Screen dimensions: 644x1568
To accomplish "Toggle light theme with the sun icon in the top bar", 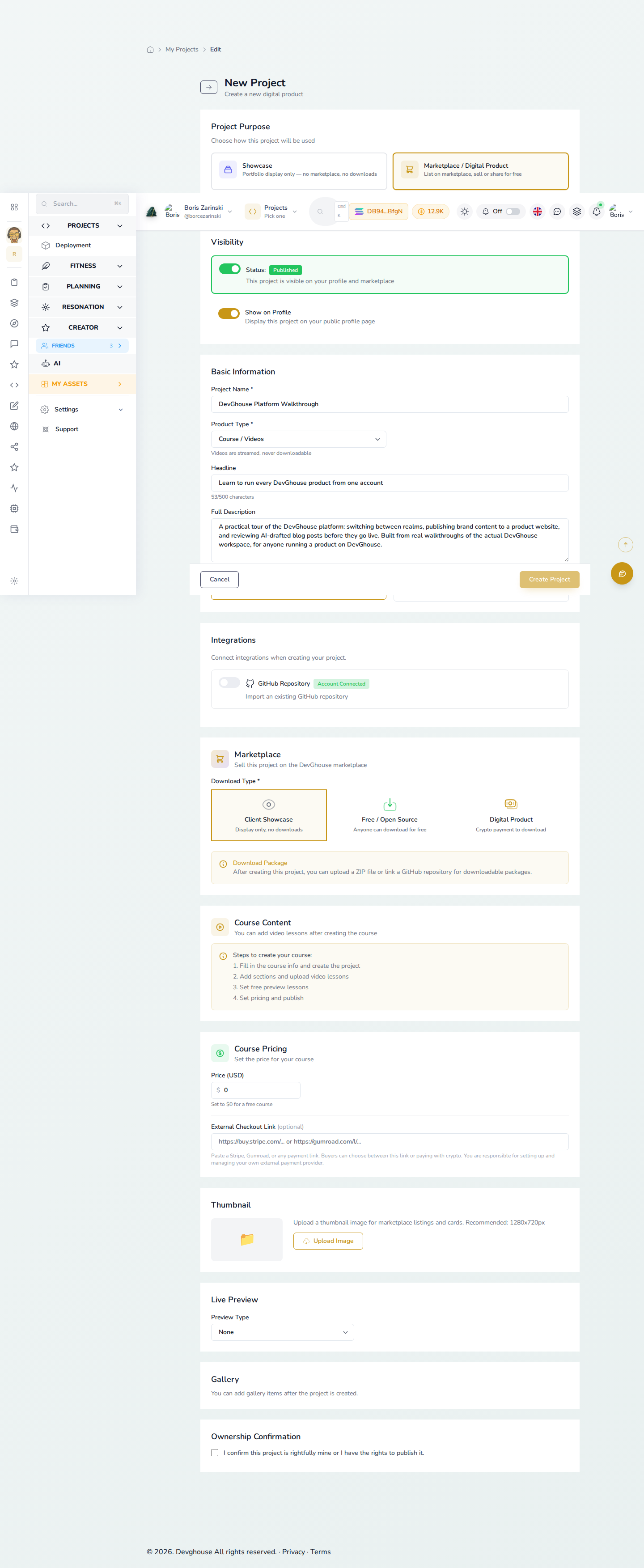I will (x=464, y=211).
